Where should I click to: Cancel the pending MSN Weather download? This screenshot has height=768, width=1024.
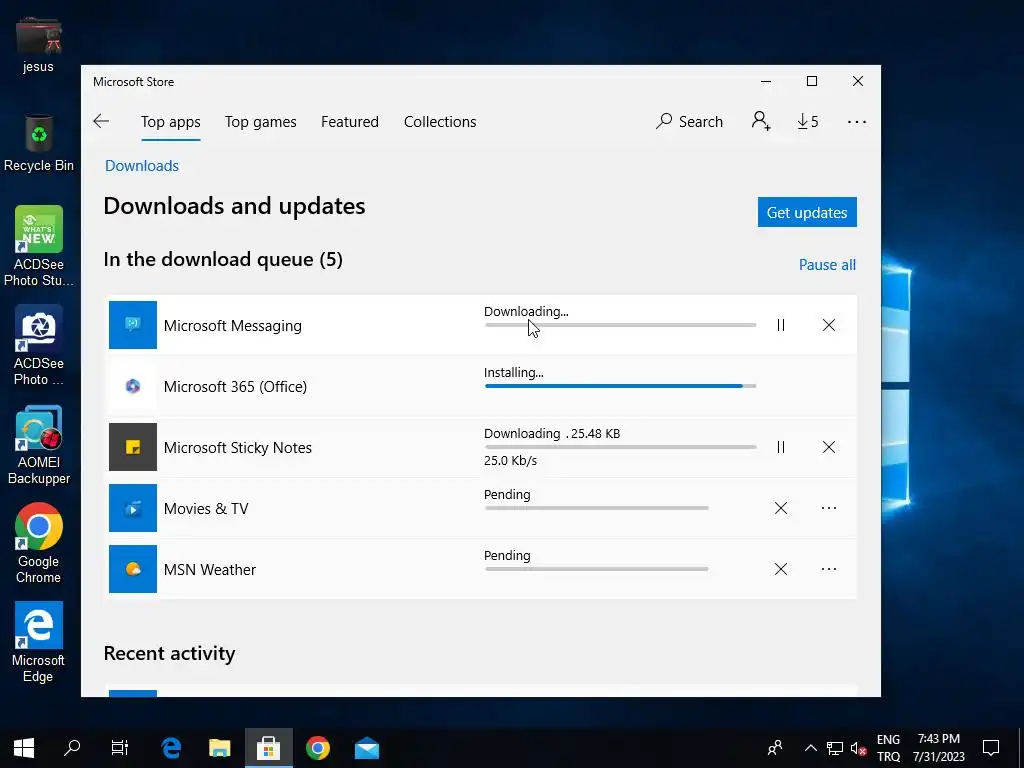(780, 569)
